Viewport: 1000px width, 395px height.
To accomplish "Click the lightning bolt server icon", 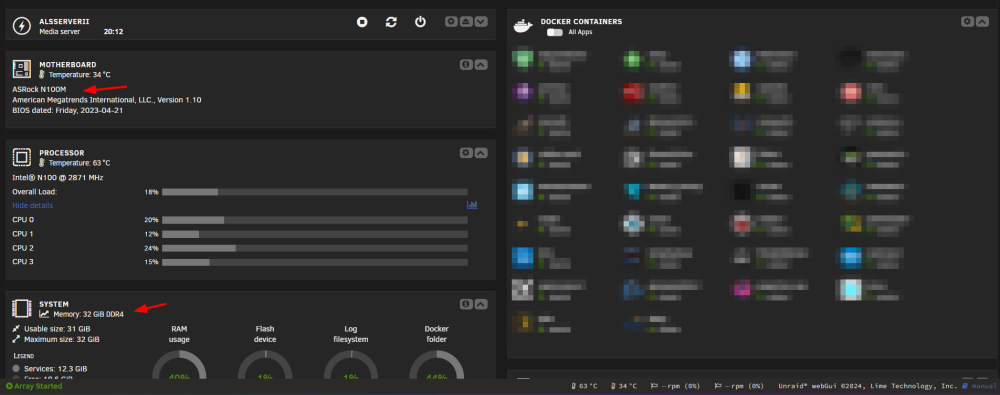I will 22,26.
